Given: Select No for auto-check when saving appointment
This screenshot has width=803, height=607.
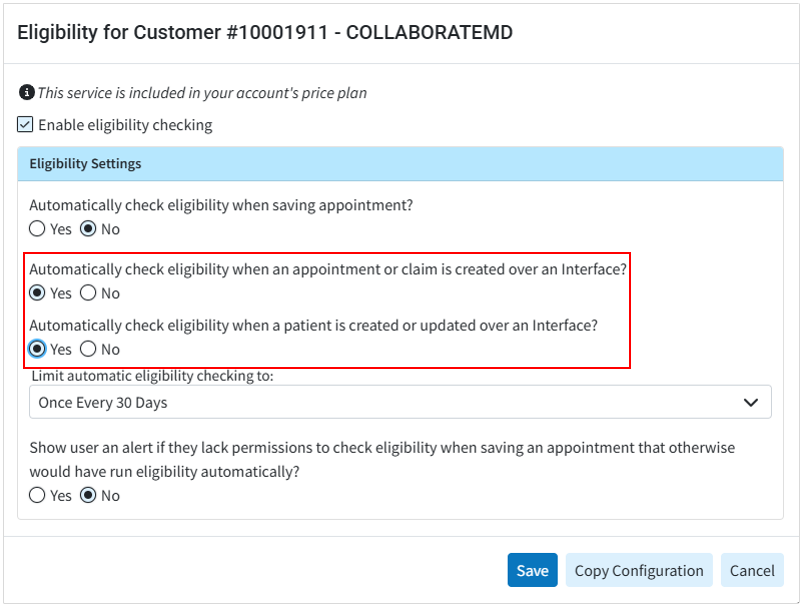Looking at the screenshot, I should pos(88,229).
